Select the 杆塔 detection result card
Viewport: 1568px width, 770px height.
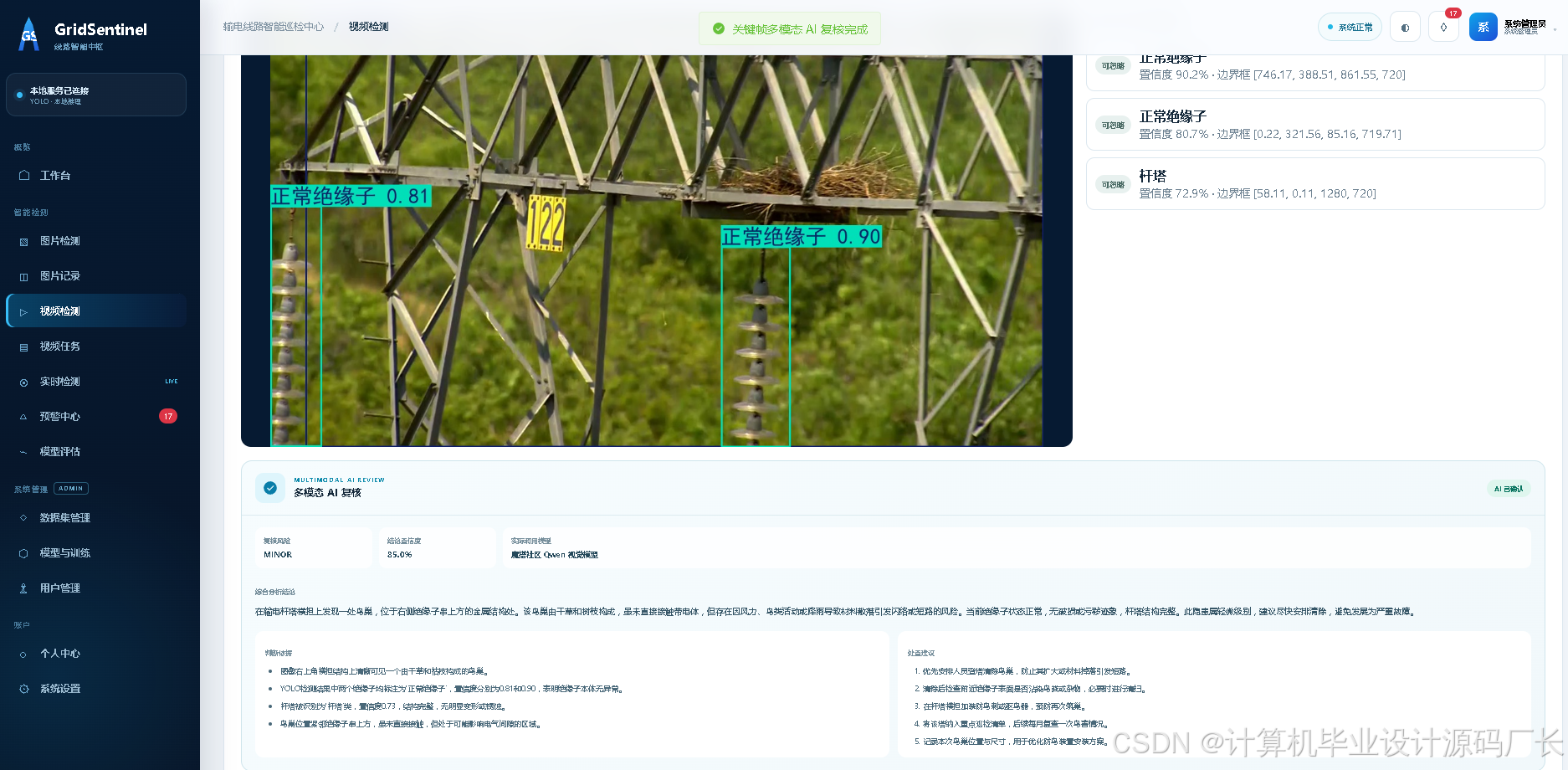(1315, 184)
